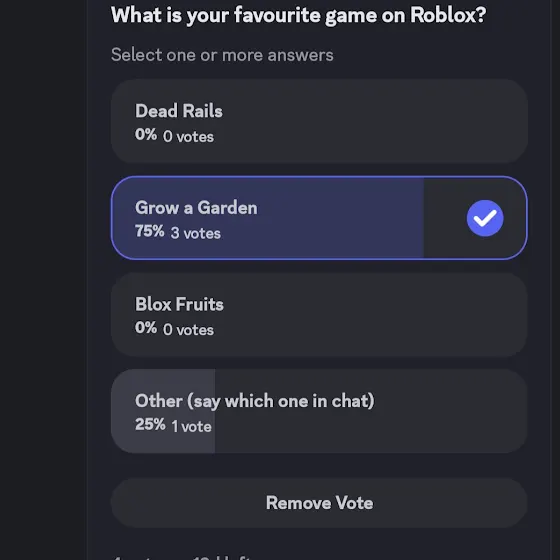Click the 0% label on Blox Fruits
This screenshot has height=560, width=560.
point(146,328)
